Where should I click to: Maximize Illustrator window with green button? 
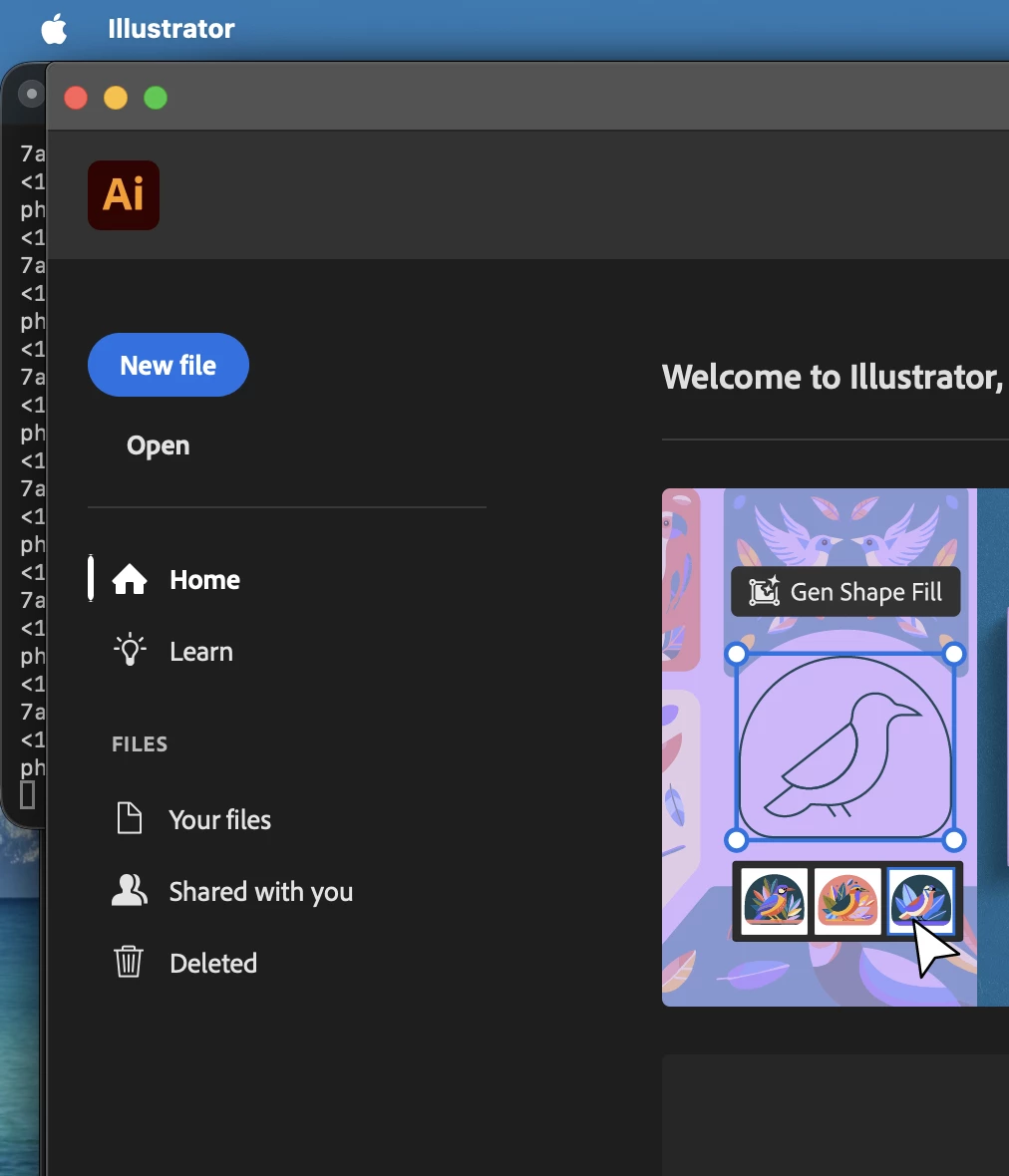[x=156, y=98]
